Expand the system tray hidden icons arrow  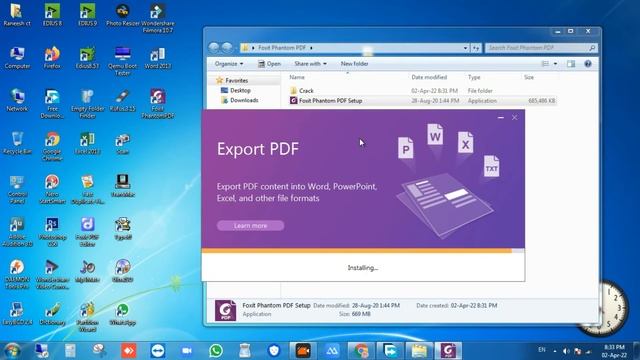[x=555, y=351]
